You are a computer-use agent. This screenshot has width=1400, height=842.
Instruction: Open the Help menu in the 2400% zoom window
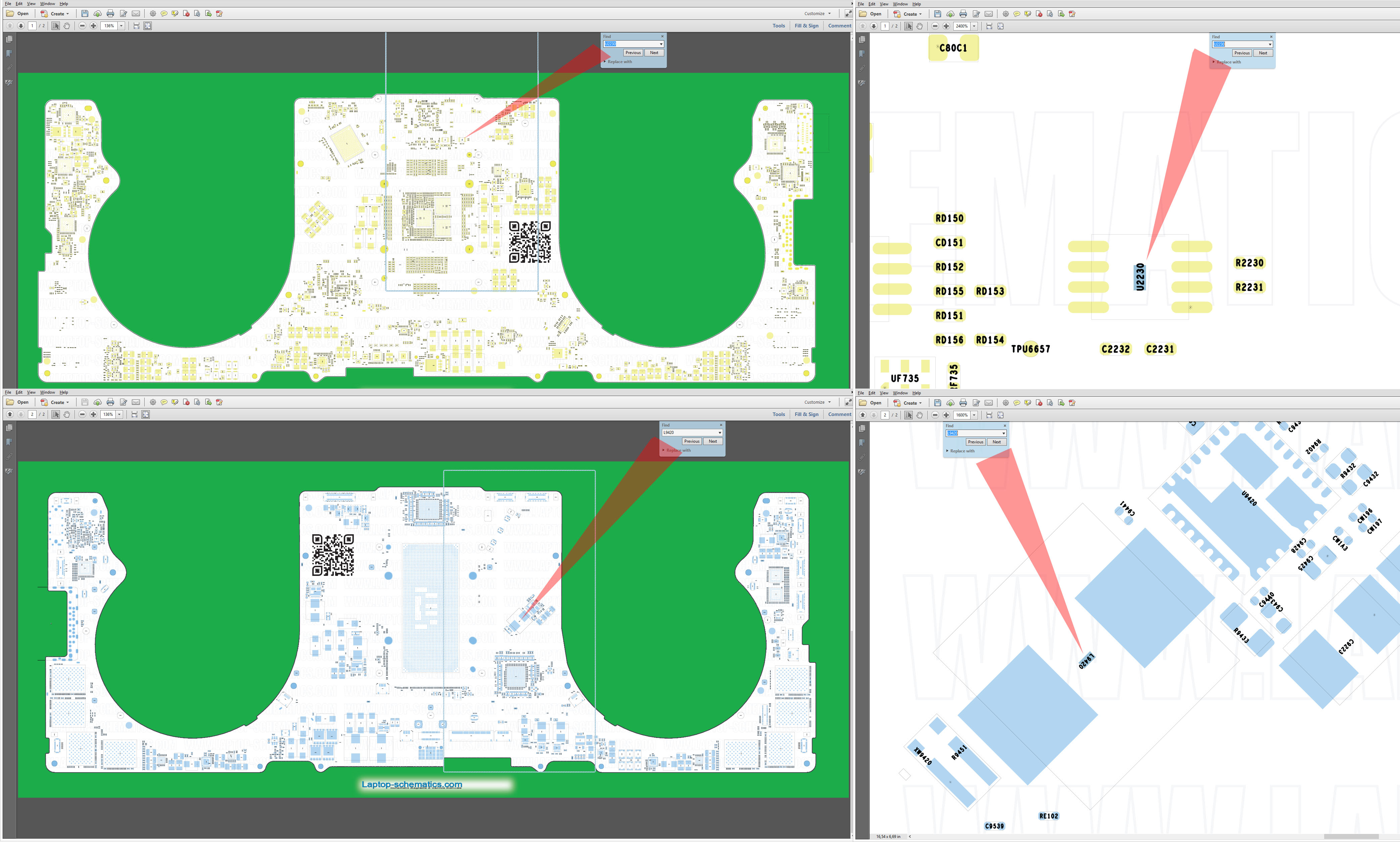click(917, 4)
